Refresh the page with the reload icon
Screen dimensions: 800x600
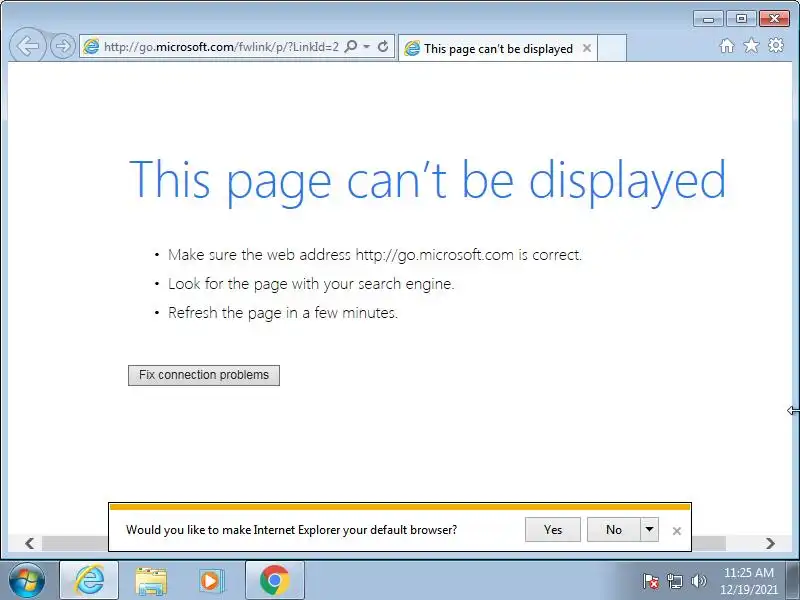pos(383,46)
